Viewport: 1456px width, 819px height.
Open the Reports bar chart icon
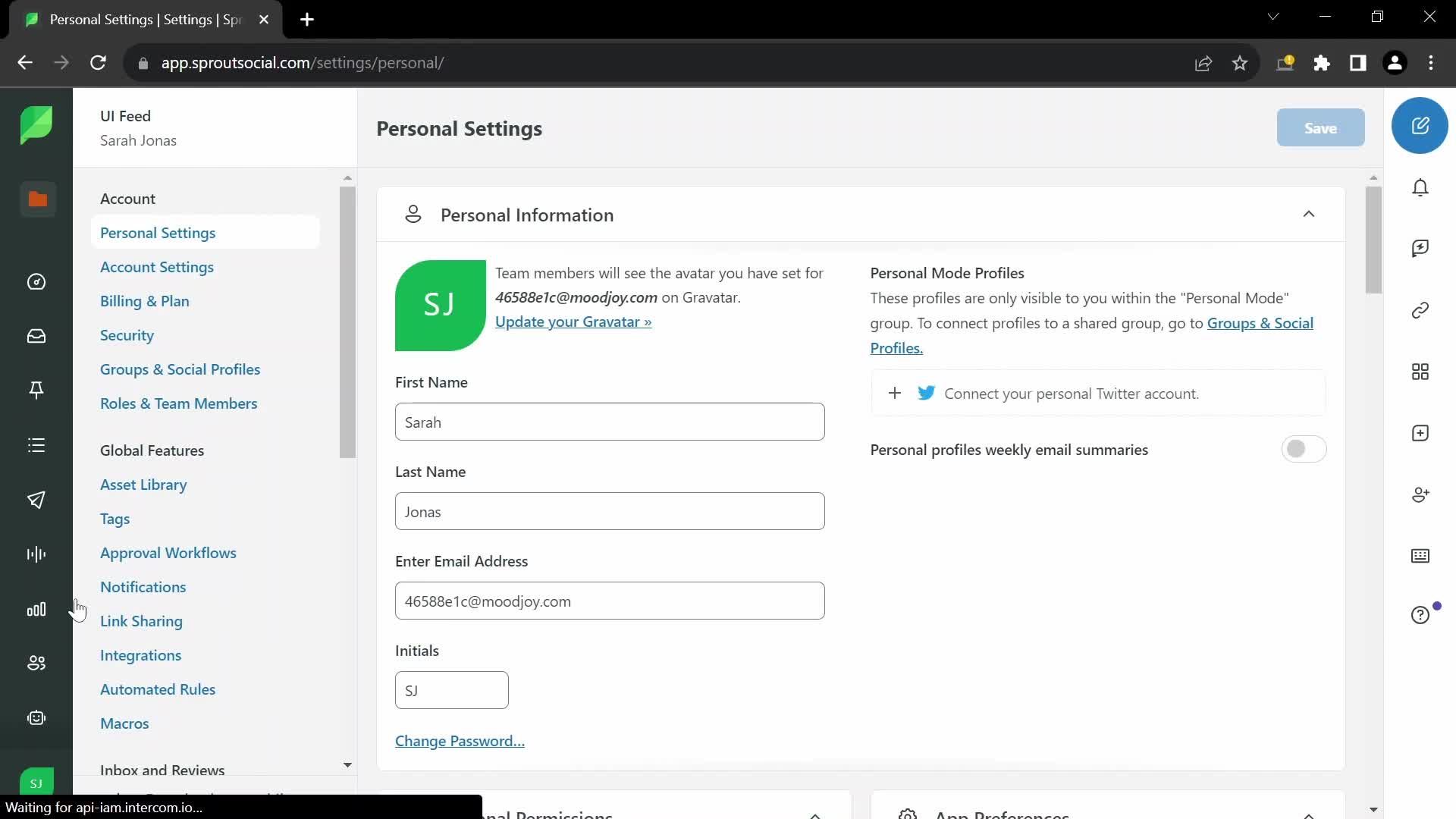pos(36,609)
